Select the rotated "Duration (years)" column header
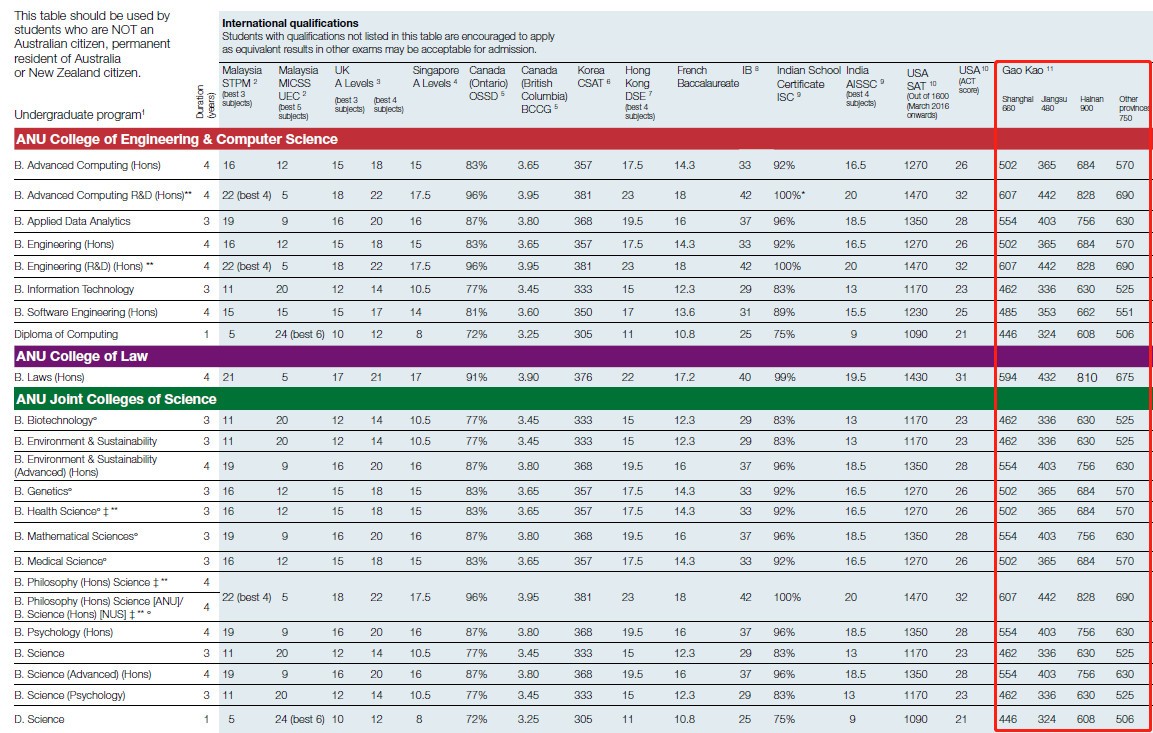 pyautogui.click(x=203, y=102)
